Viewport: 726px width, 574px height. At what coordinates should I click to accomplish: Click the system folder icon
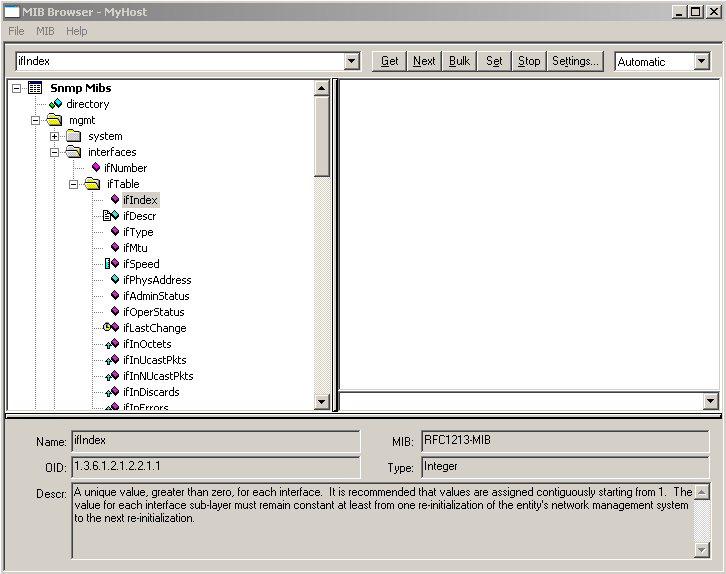tap(73, 136)
